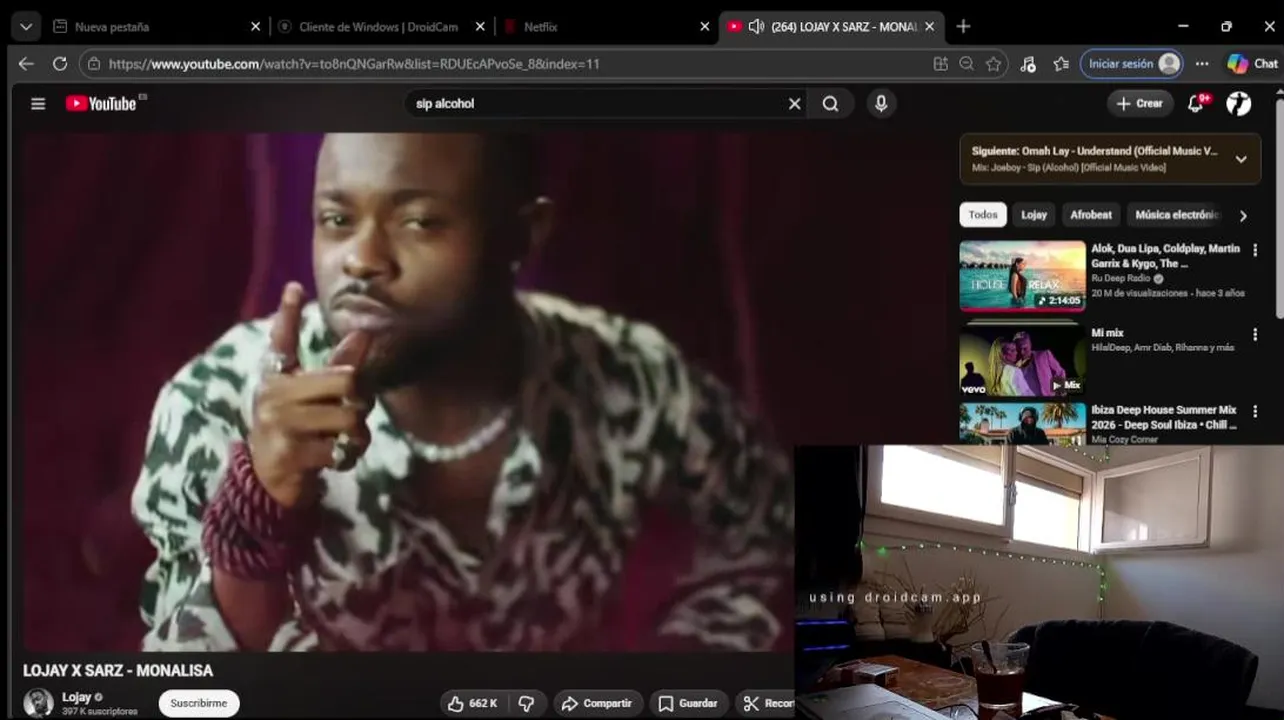View site information lock icon
This screenshot has width=1284, height=720.
94,64
